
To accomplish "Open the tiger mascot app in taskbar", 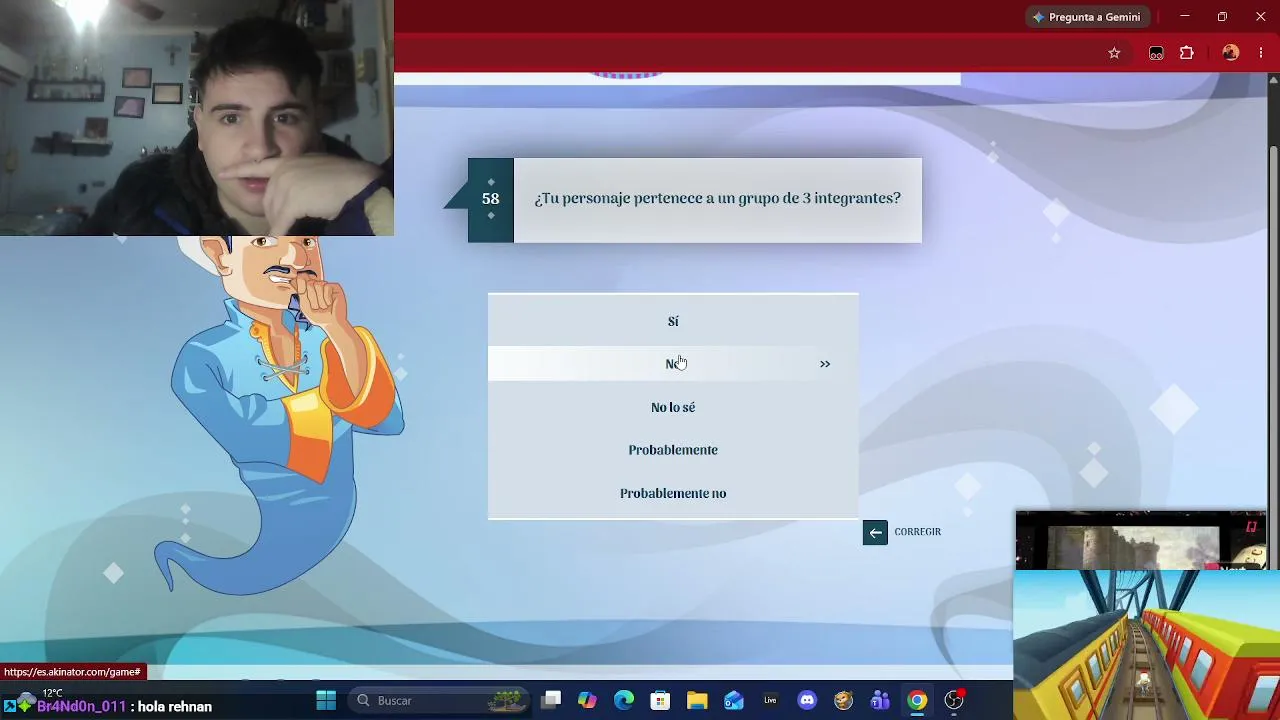I will (x=844, y=700).
